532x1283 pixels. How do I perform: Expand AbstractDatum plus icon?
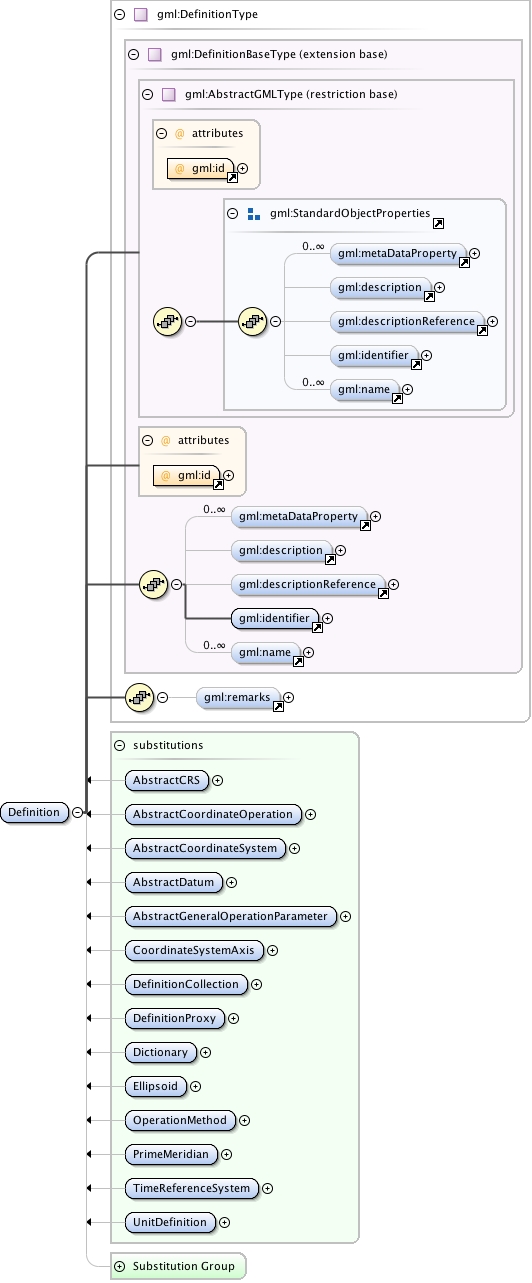tap(231, 882)
